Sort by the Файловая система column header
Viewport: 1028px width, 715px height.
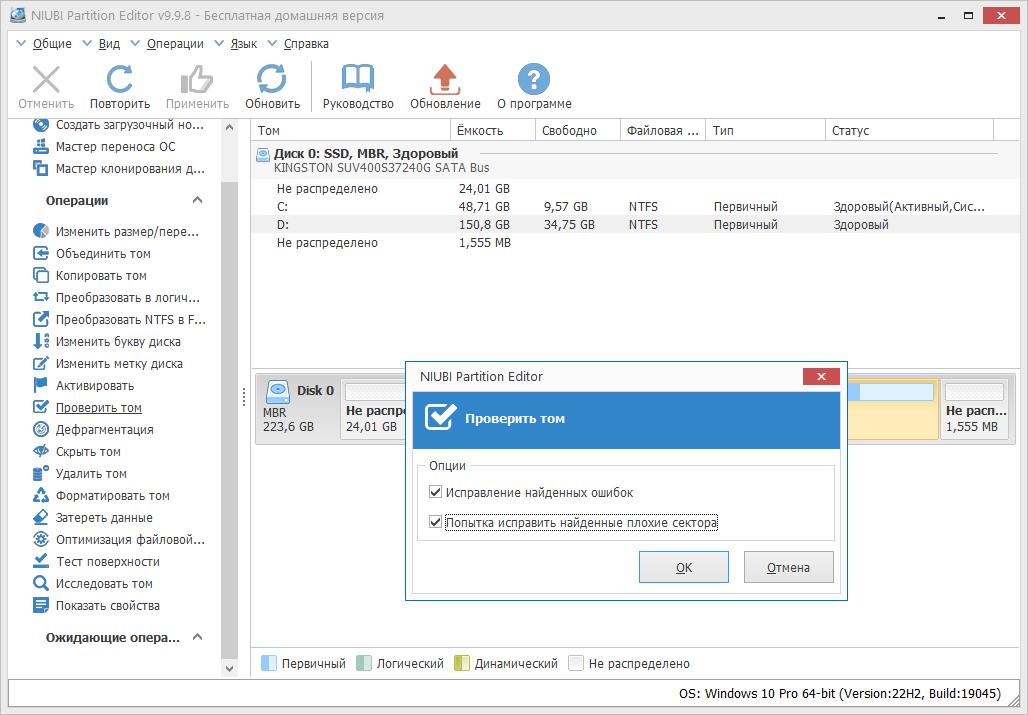tap(663, 130)
